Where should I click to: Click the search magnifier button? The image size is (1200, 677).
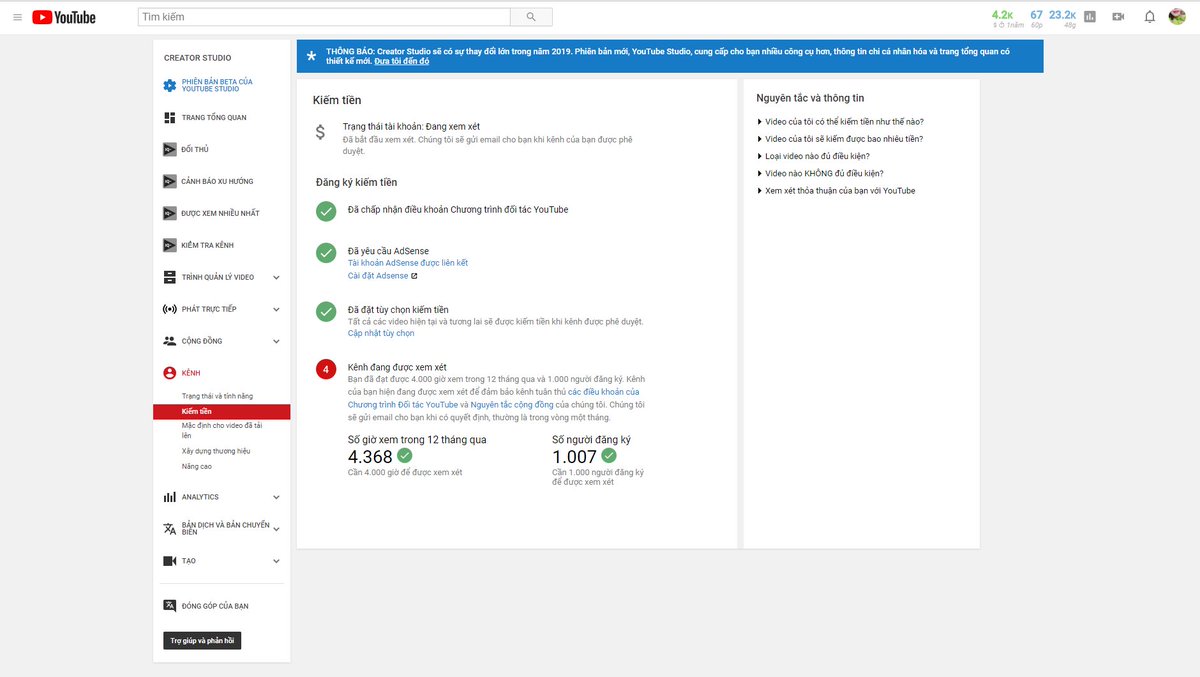pos(531,17)
